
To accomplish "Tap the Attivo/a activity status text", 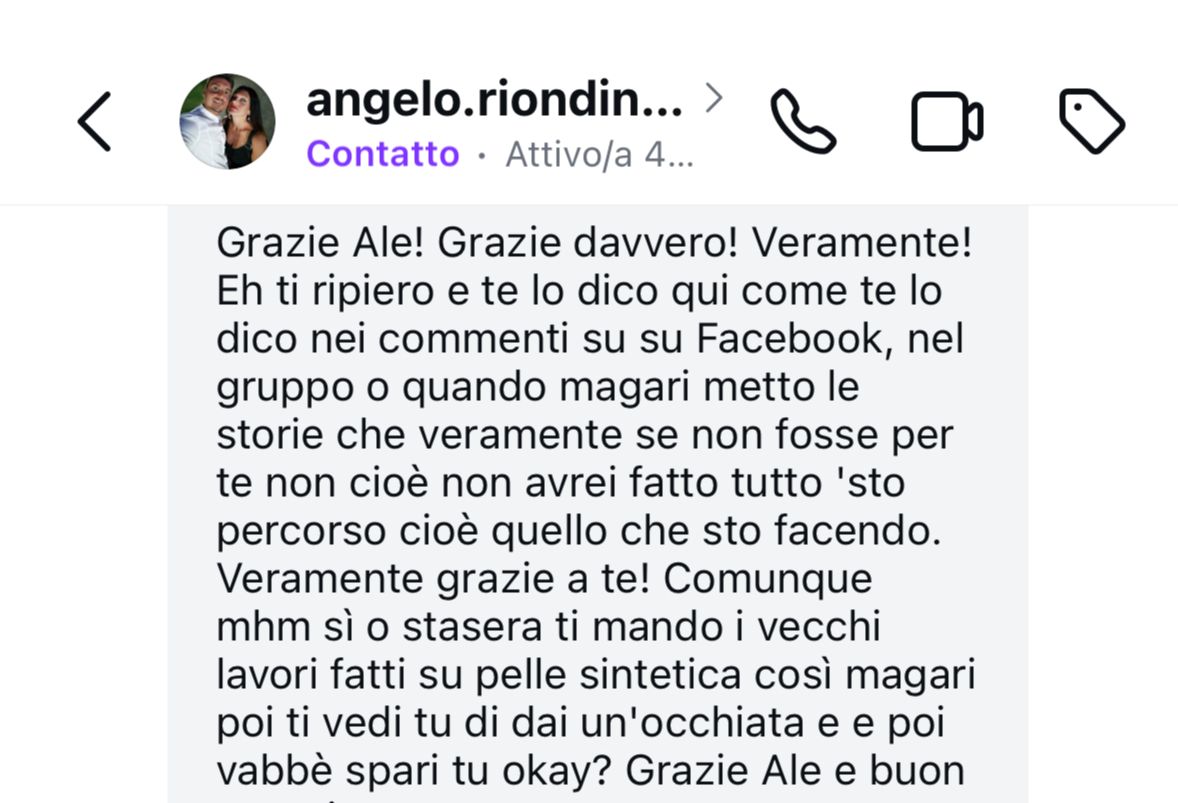I will [599, 155].
